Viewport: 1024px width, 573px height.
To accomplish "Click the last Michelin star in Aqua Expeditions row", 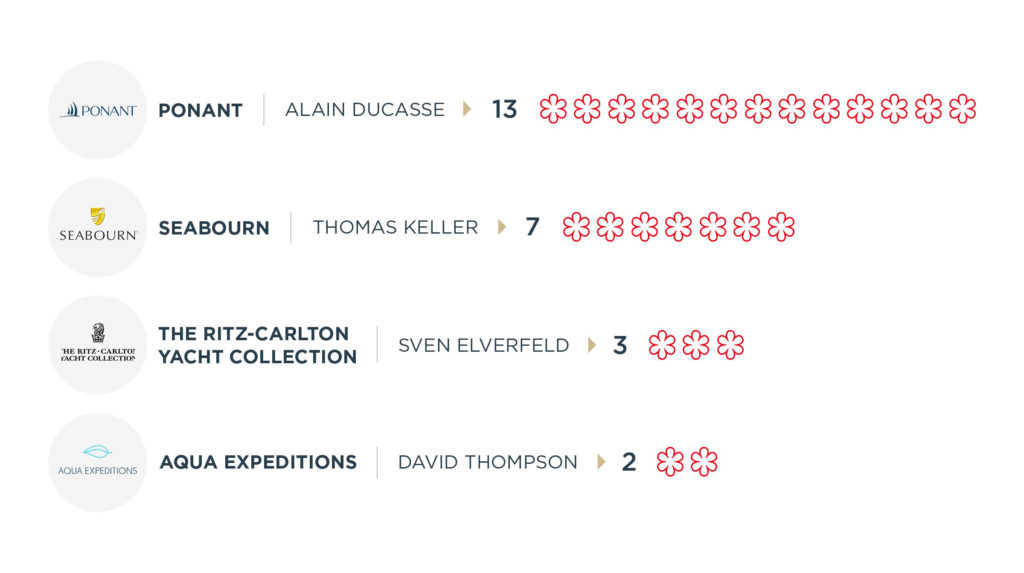I will tap(704, 462).
